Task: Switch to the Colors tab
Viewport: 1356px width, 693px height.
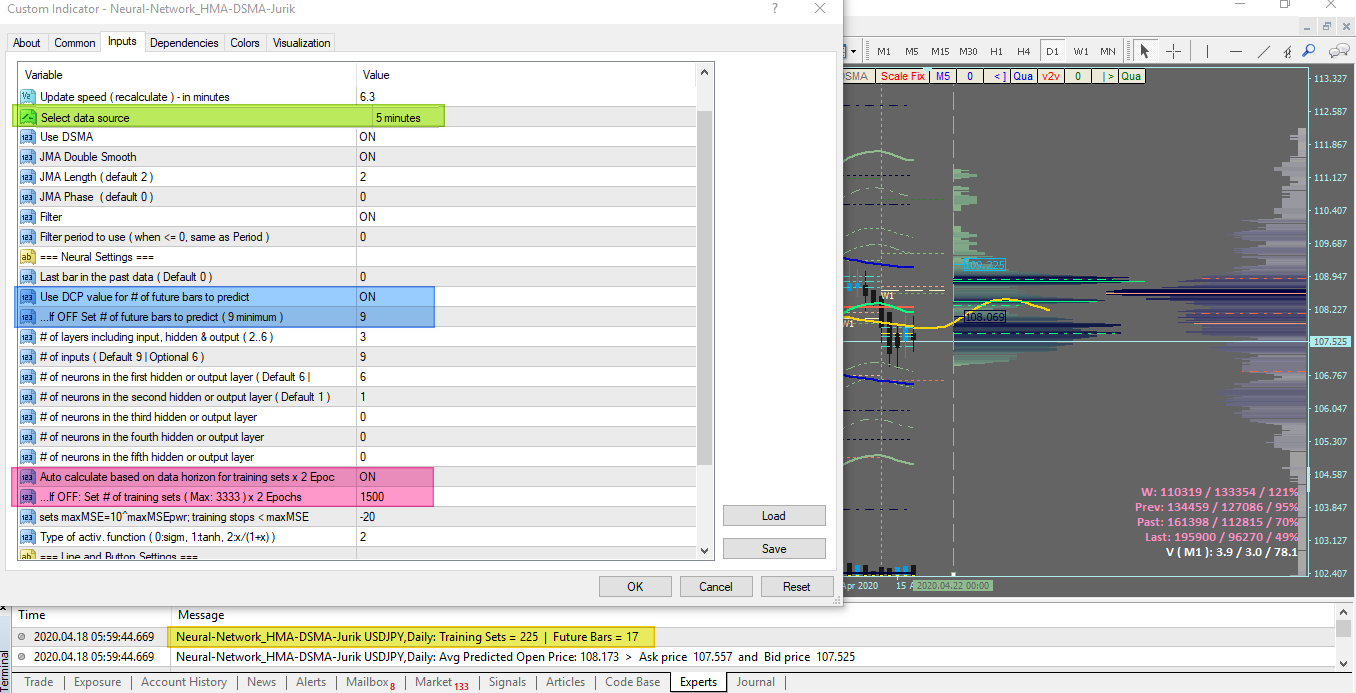Action: click(x=245, y=43)
